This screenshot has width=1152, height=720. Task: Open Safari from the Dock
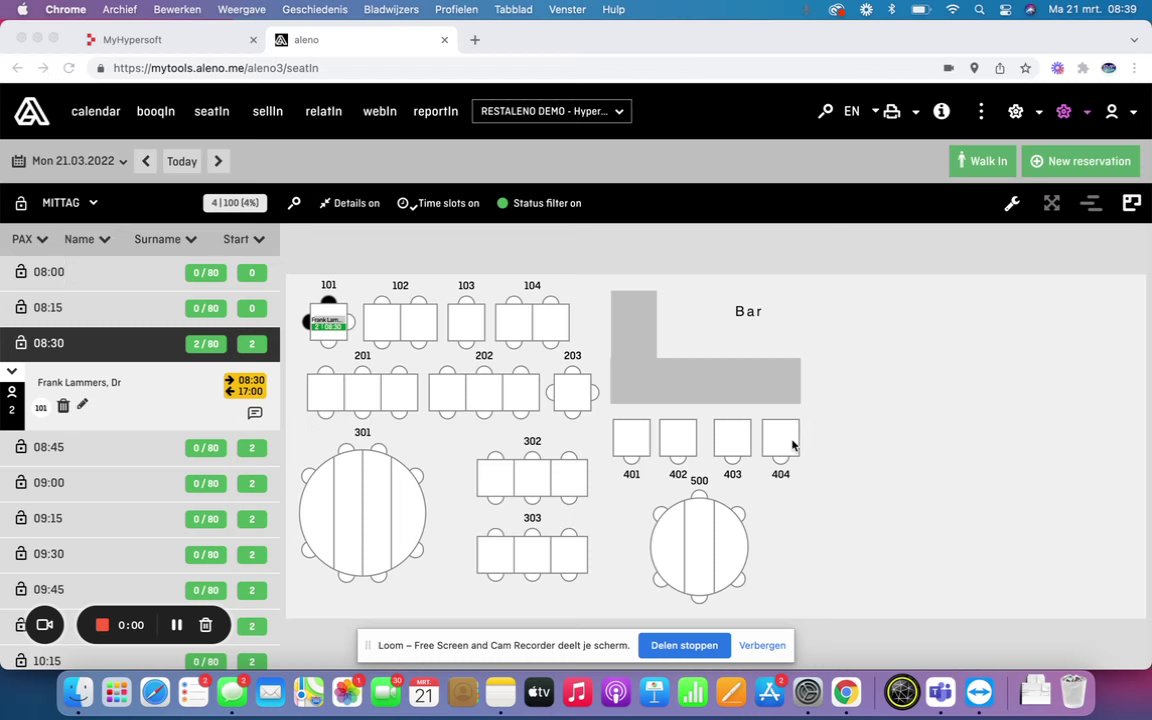point(155,692)
